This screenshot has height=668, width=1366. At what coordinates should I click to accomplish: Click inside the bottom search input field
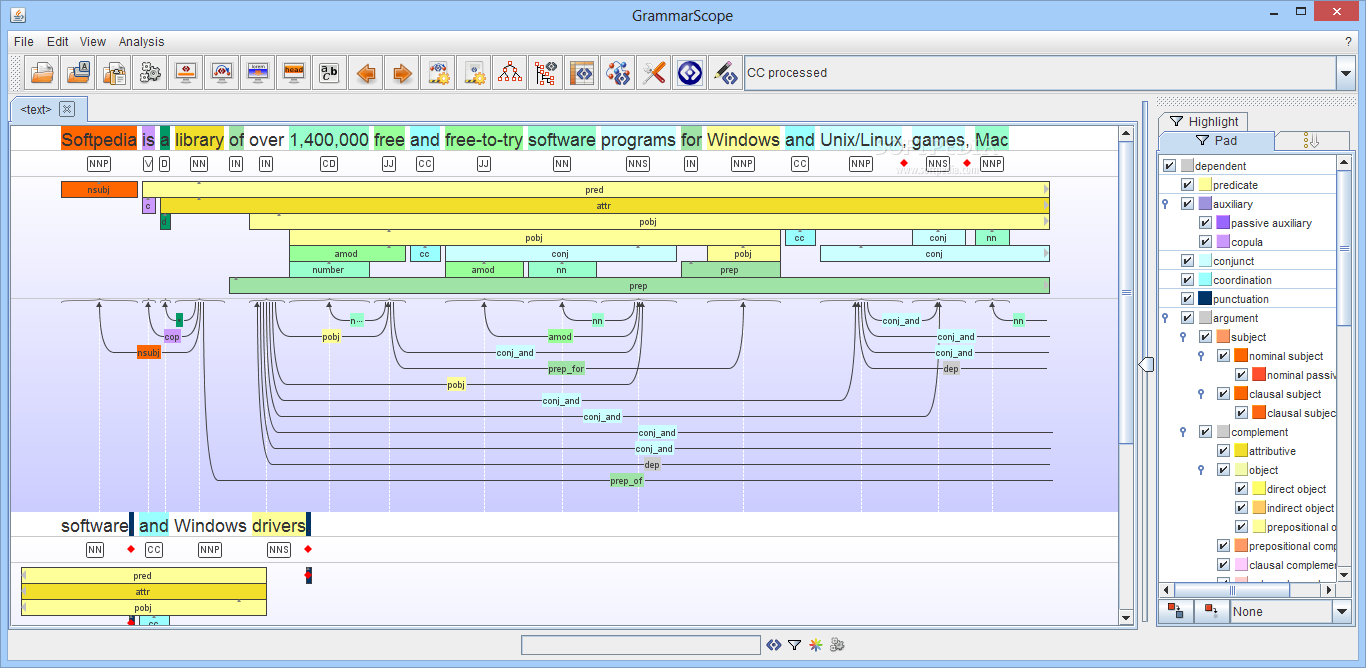[640, 645]
